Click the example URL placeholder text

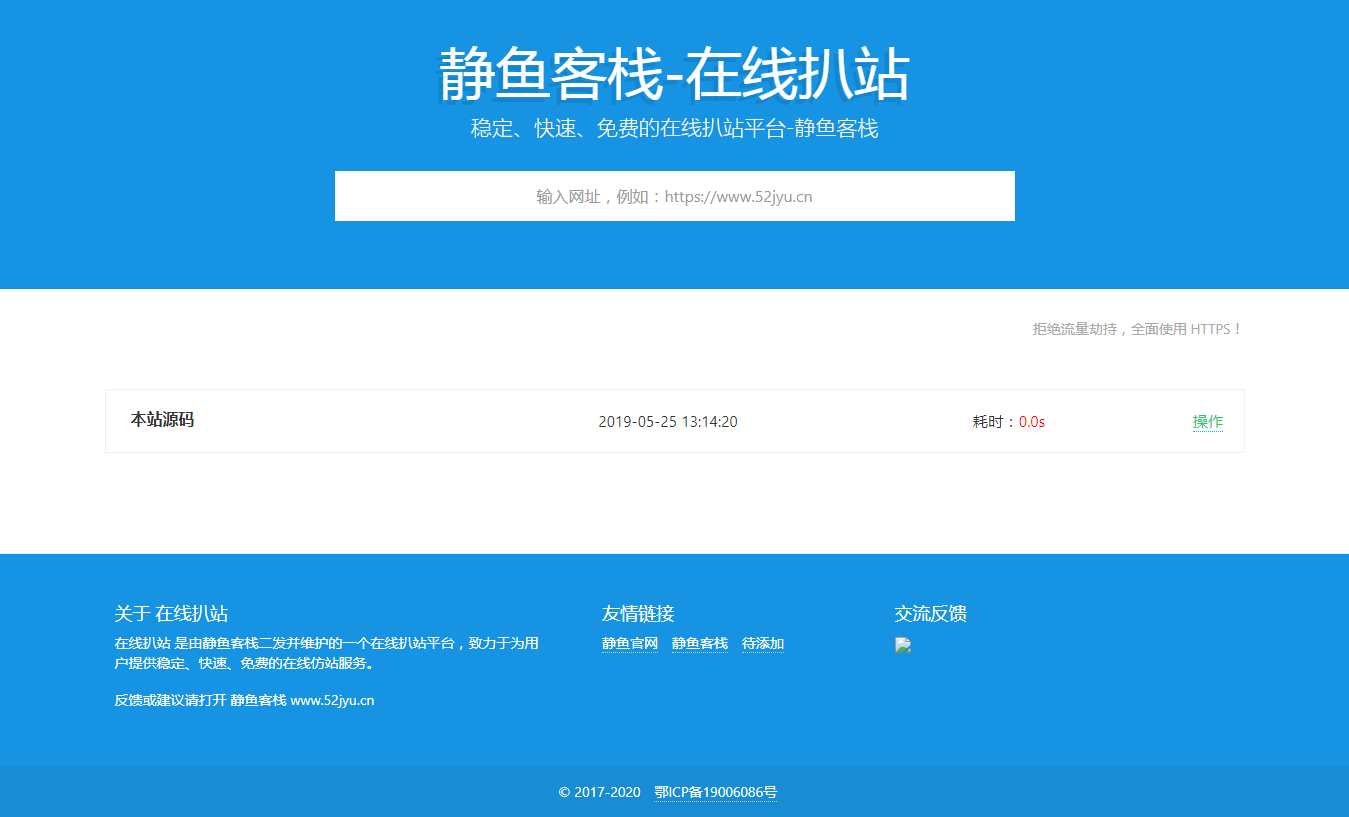[x=674, y=195]
